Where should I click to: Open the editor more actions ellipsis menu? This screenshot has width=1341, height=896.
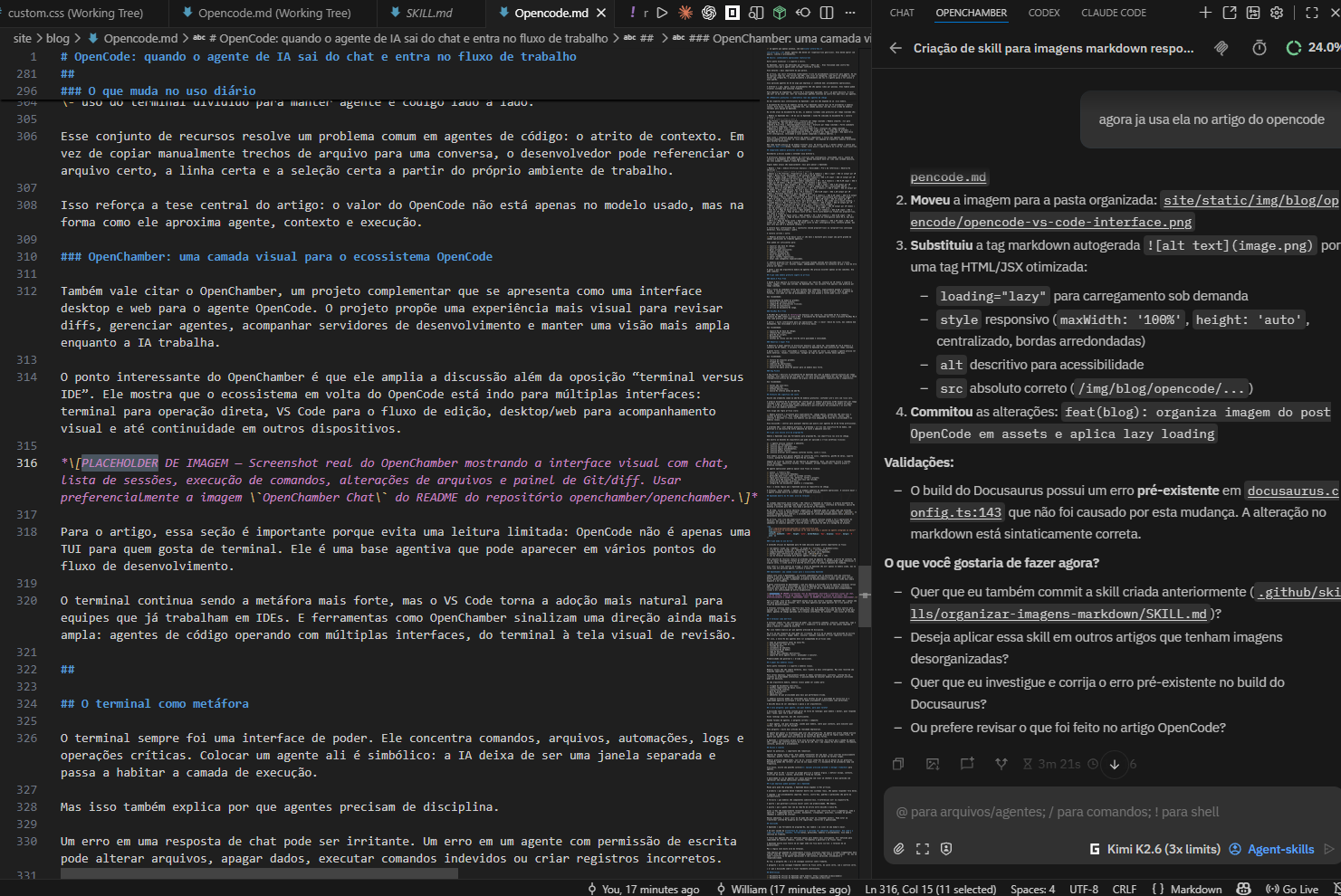coord(849,13)
